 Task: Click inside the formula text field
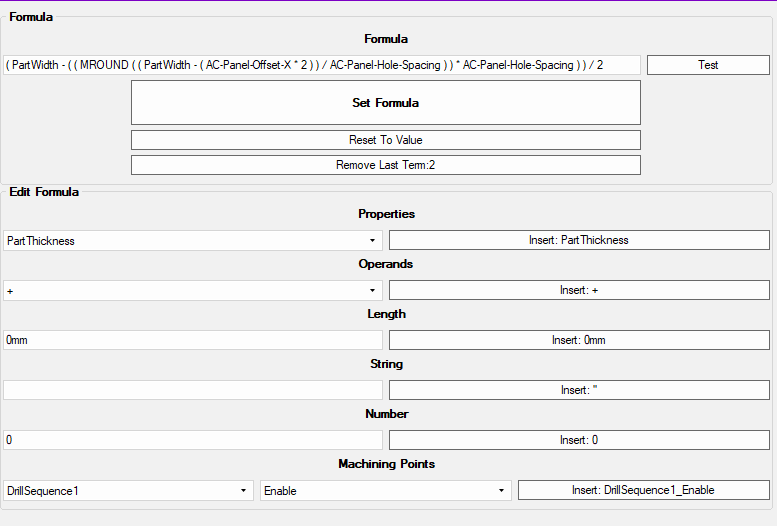322,65
